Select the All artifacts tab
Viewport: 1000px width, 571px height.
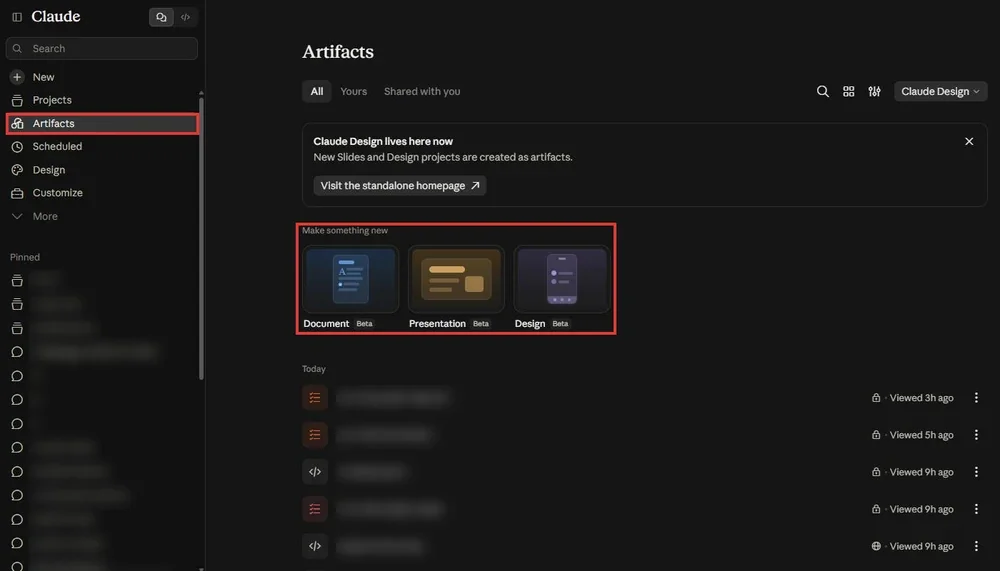click(x=317, y=91)
